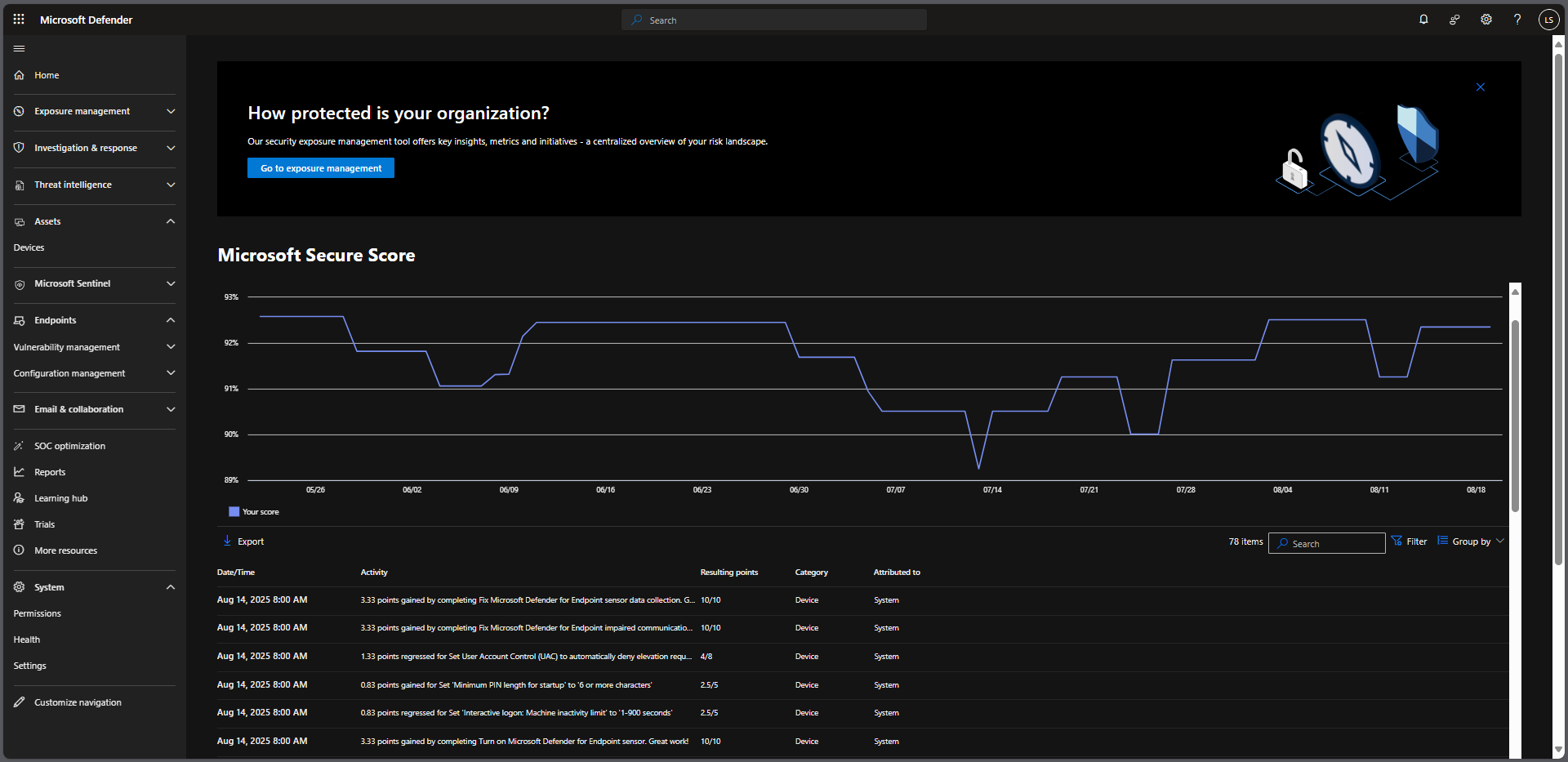1568x762 pixels.
Task: Select the sensor data collection activity row
Action: [862, 600]
